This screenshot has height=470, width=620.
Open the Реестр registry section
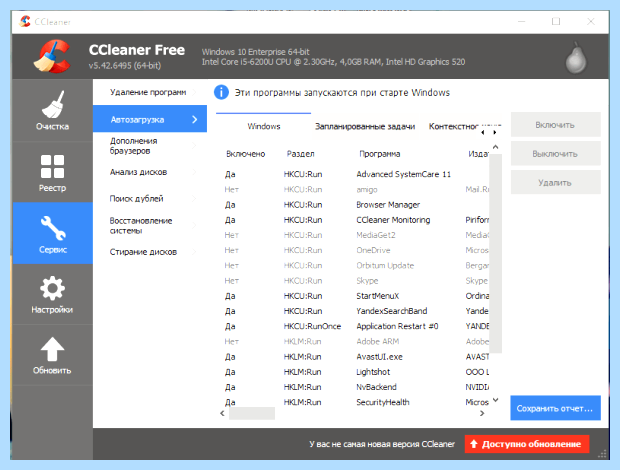[x=52, y=172]
